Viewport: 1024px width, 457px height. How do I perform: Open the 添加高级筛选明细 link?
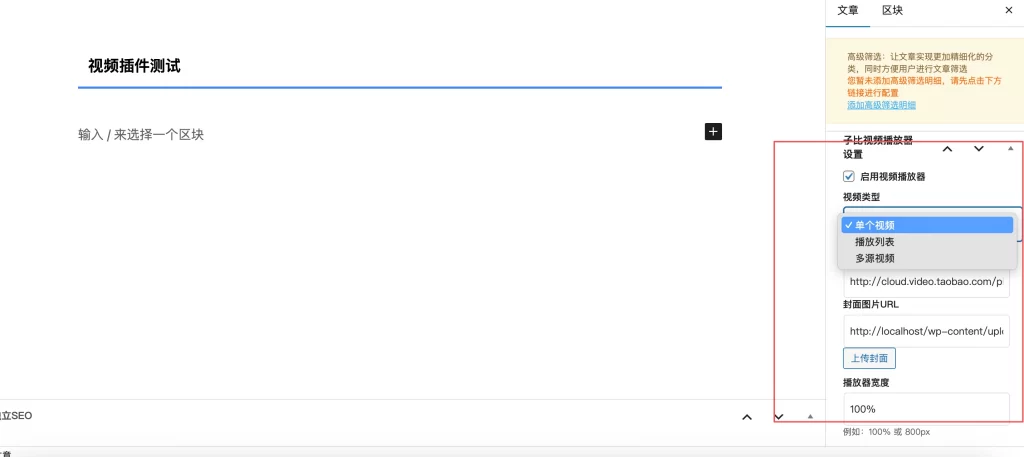pos(881,105)
